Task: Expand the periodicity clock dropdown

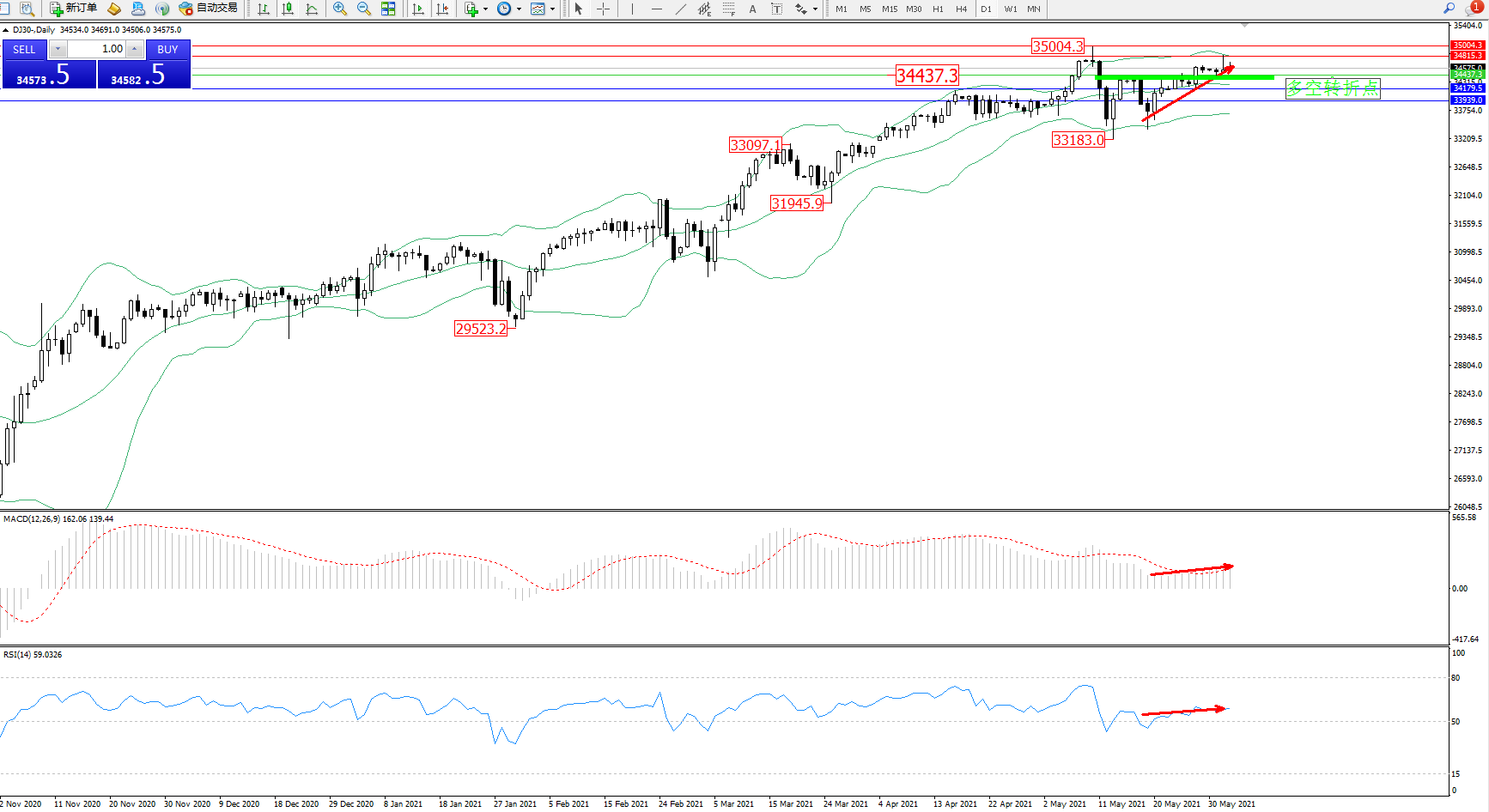Action: [x=519, y=9]
